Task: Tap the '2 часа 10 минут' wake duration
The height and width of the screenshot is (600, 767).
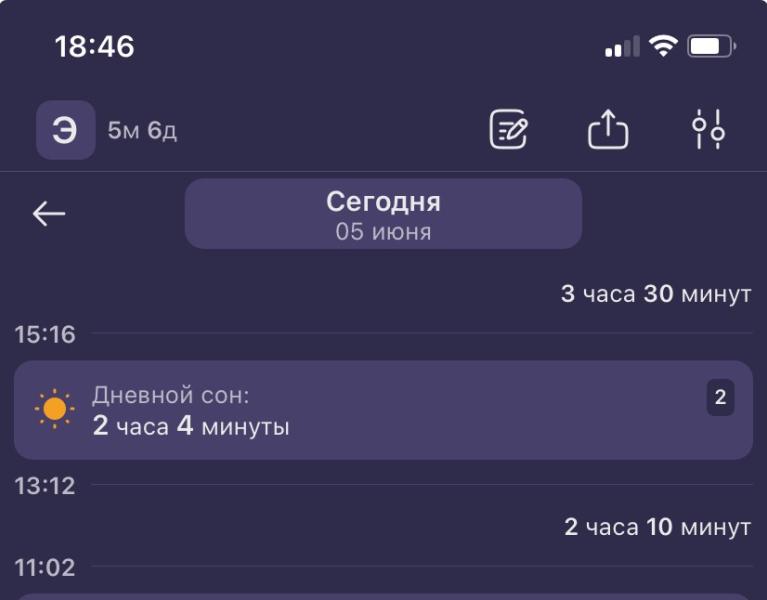Action: pos(657,527)
